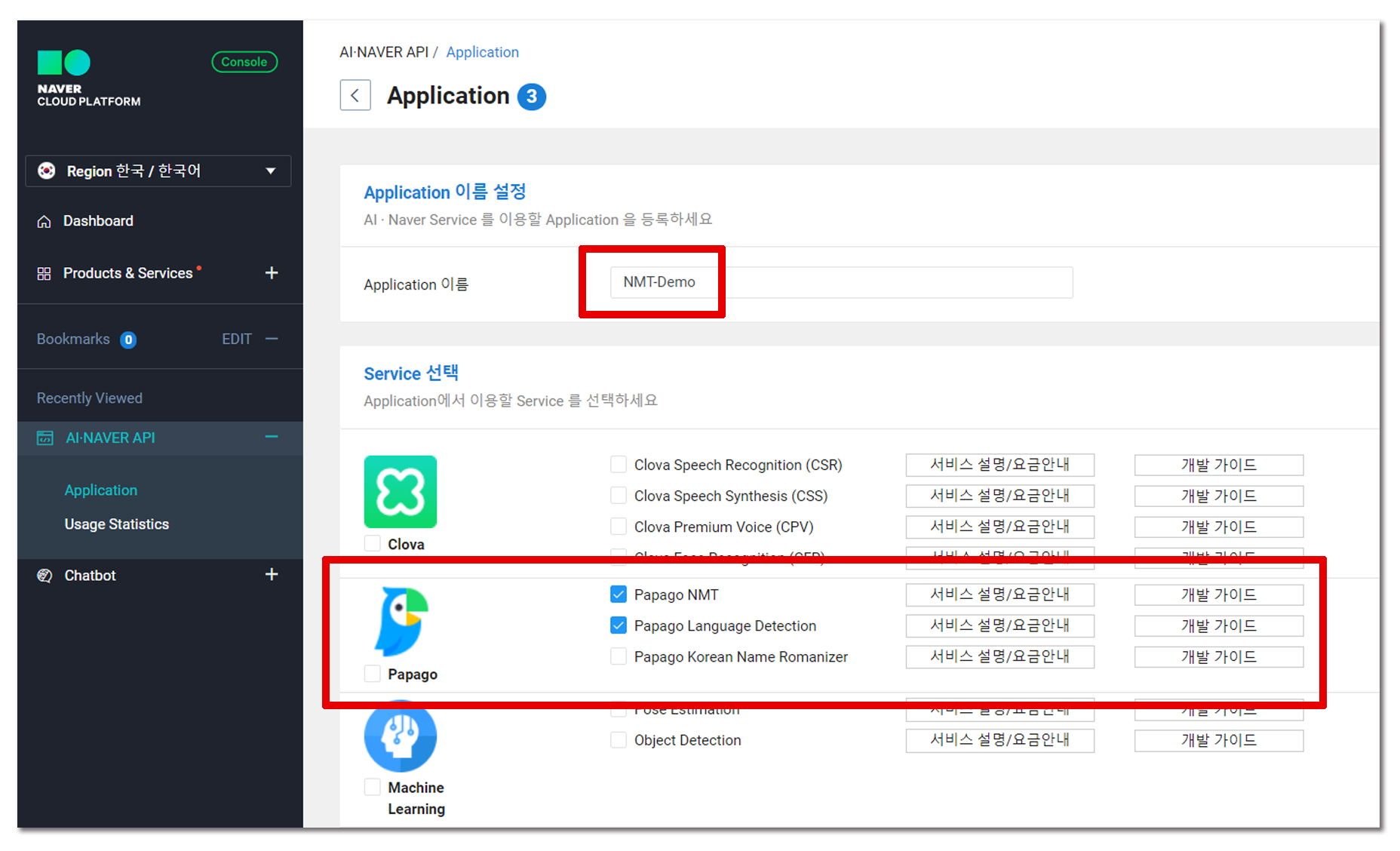Click the back arrow button
Viewport: 1400px width, 851px height.
355,96
